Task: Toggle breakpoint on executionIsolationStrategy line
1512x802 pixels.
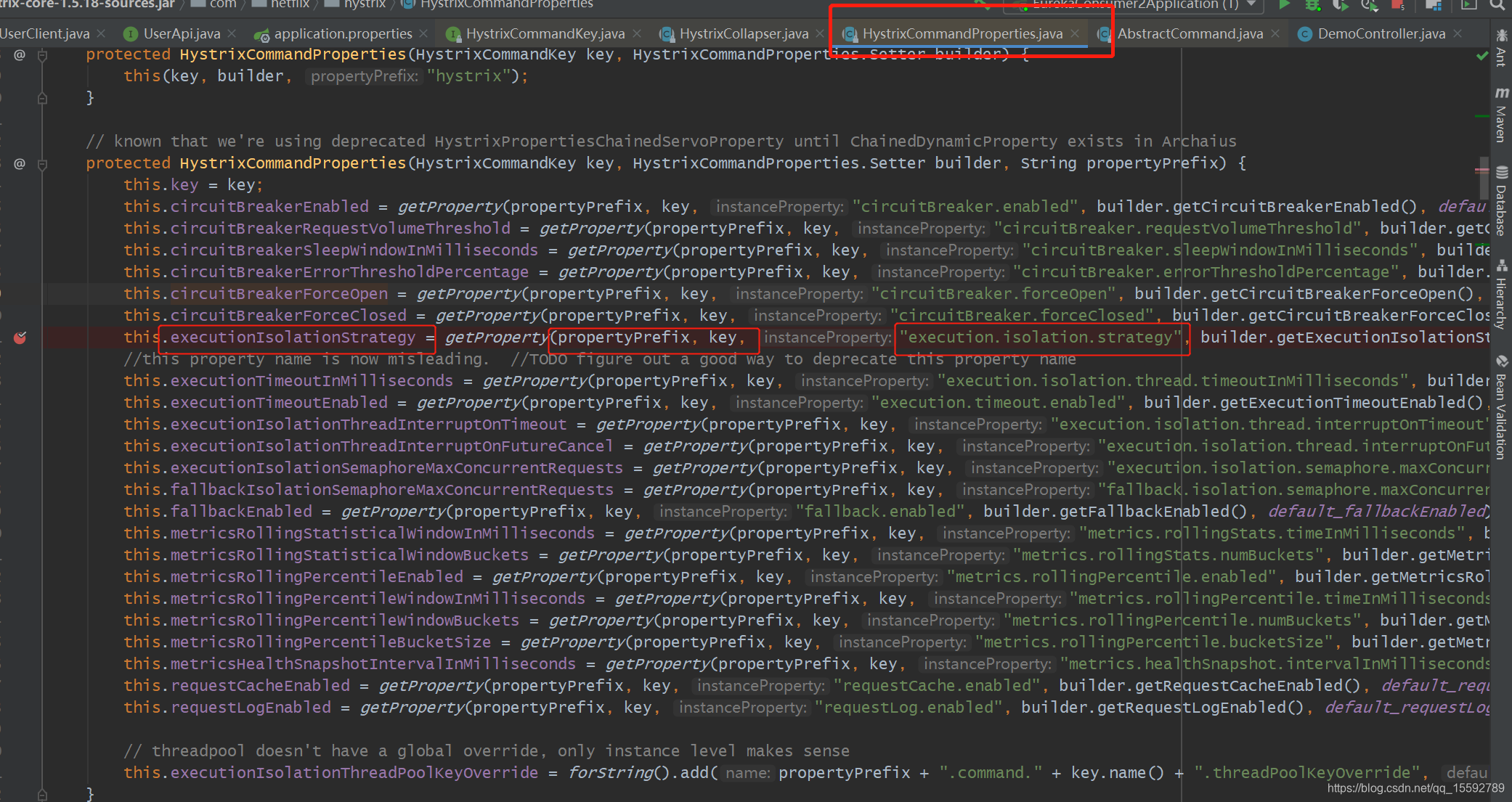Action: click(x=20, y=337)
